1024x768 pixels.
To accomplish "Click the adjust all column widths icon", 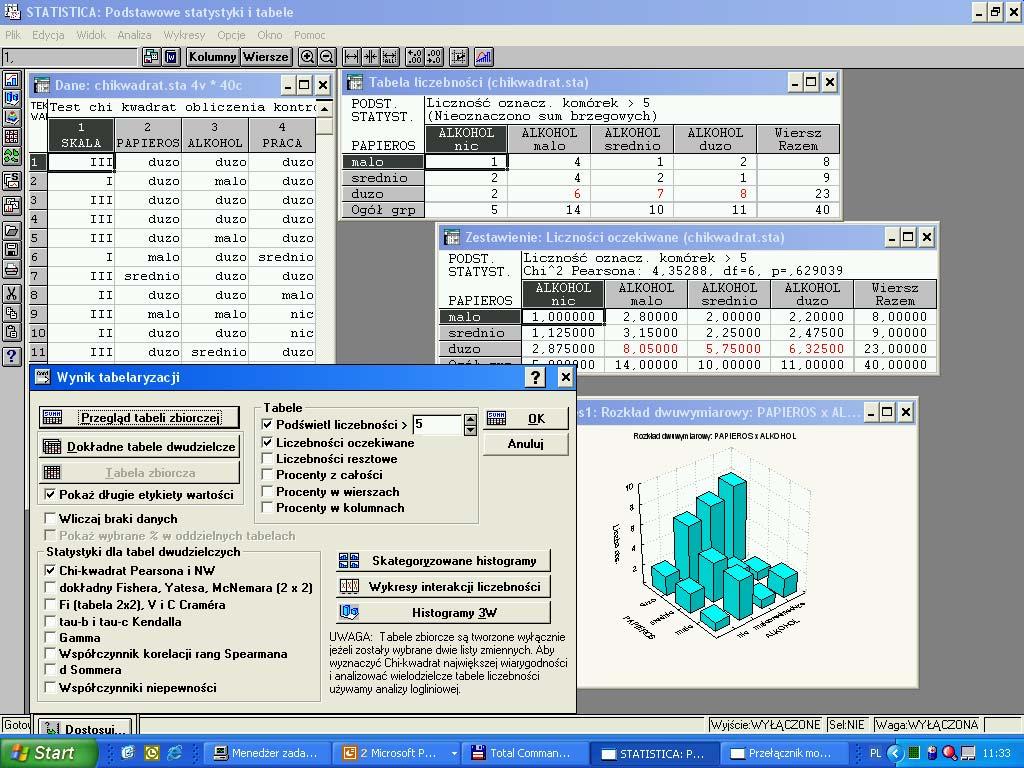I will click(390, 57).
